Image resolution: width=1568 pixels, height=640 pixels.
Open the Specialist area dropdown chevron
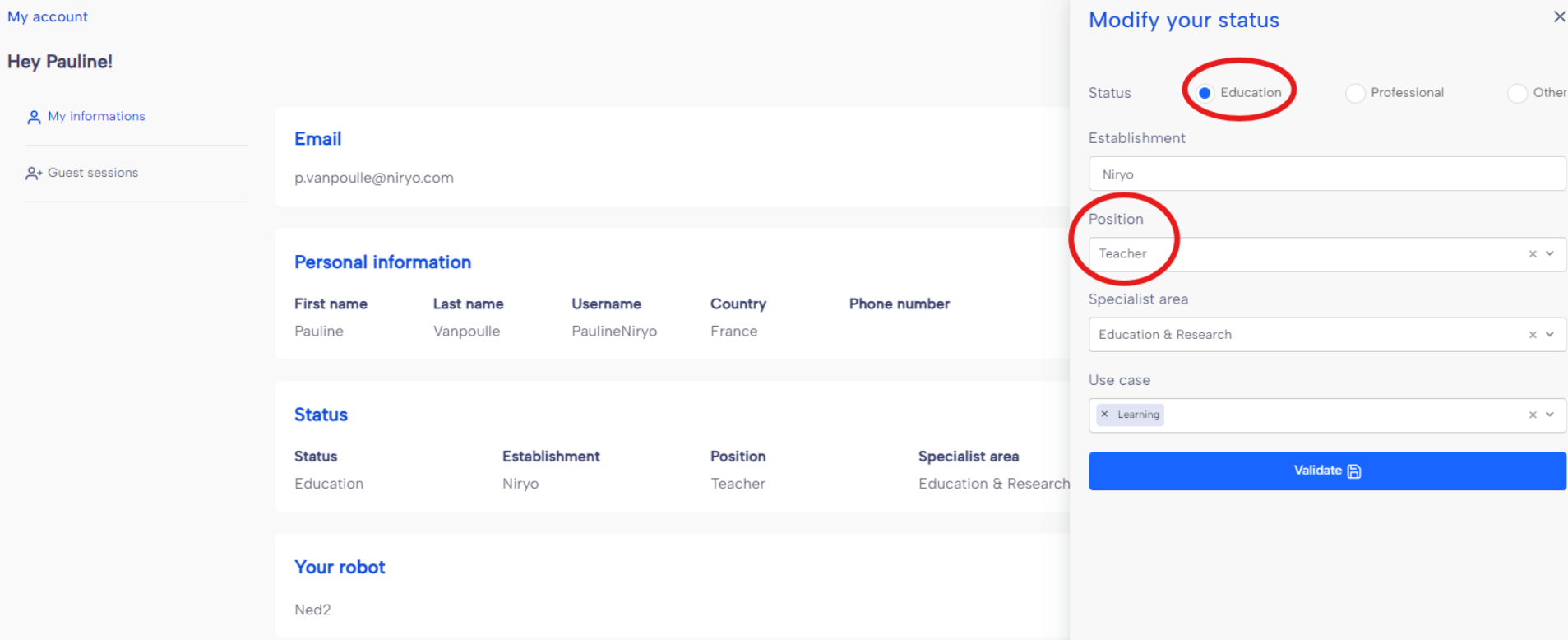(1550, 335)
